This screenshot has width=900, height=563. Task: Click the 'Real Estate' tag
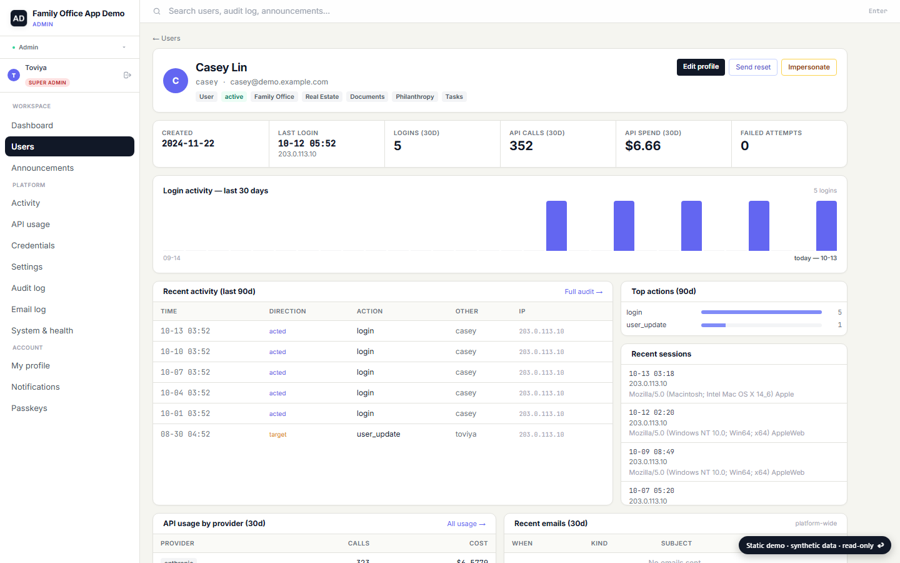322,96
